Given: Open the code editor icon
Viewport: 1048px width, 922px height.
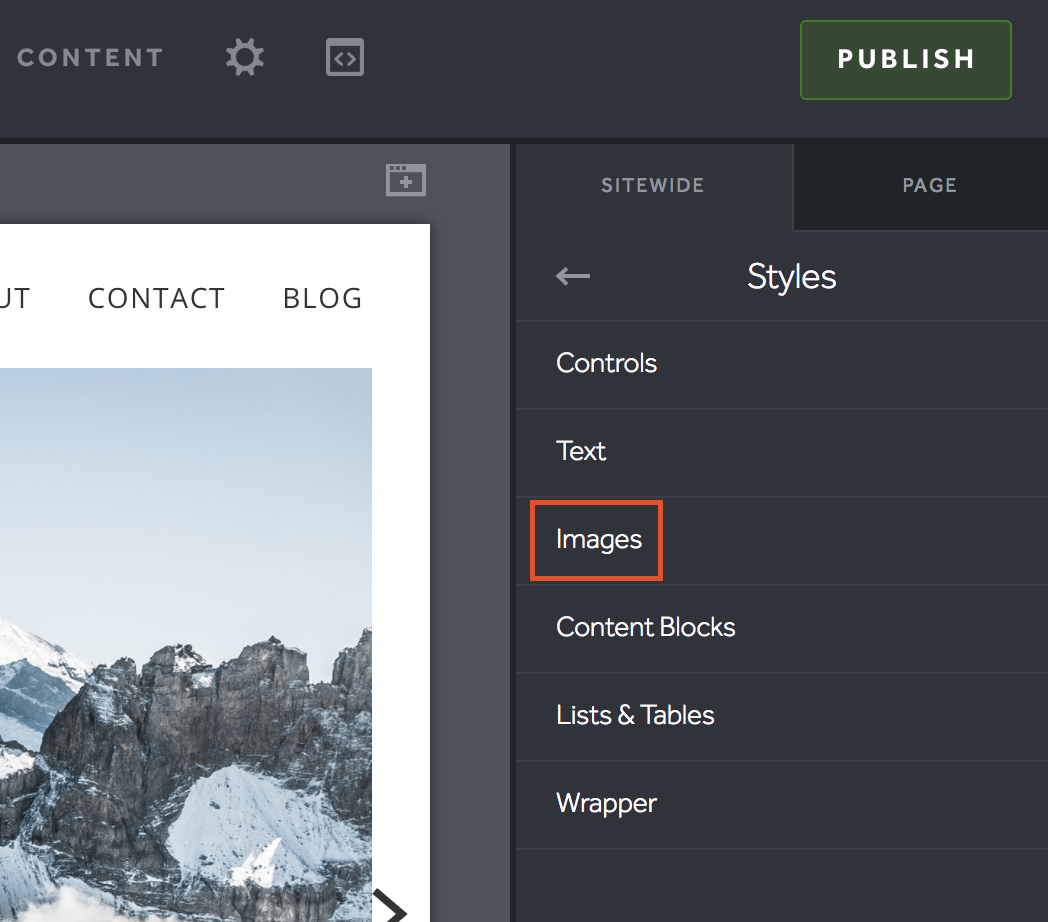Looking at the screenshot, I should coord(345,58).
